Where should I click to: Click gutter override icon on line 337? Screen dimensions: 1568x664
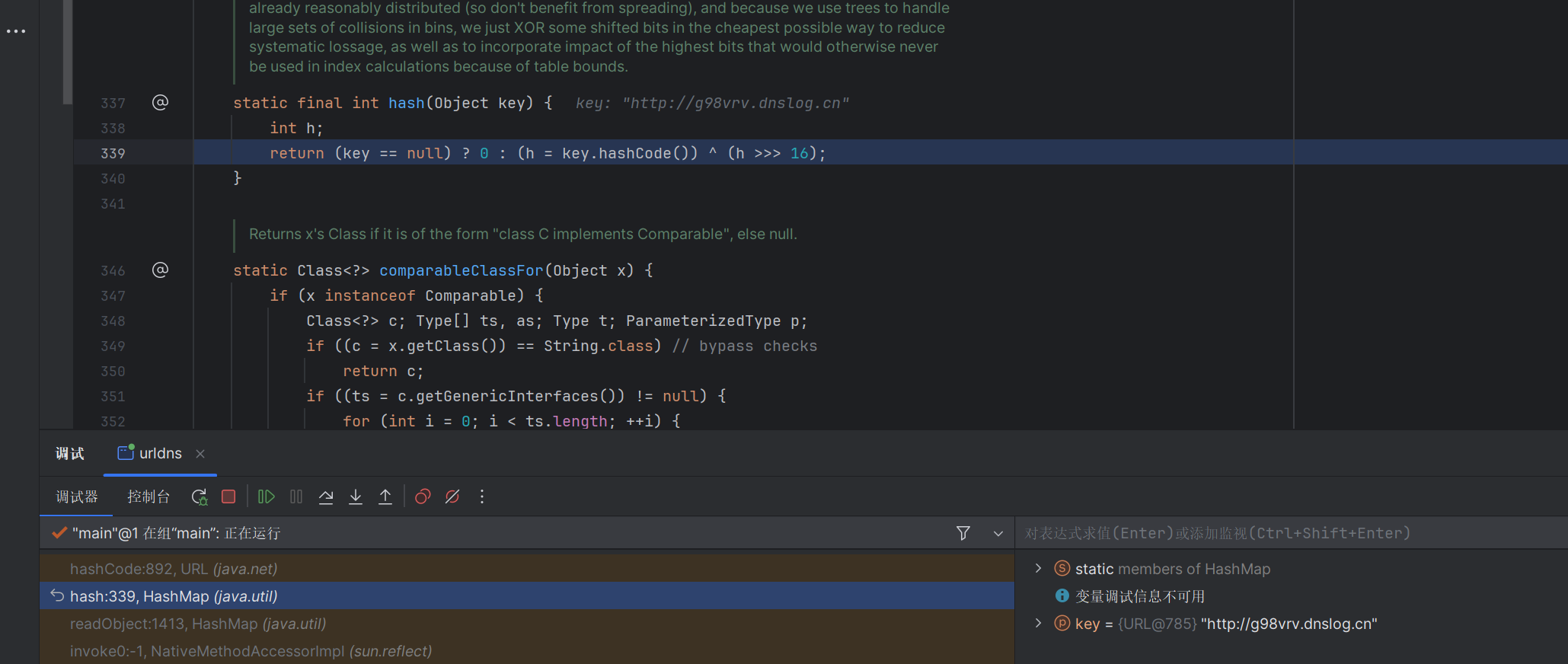pyautogui.click(x=160, y=102)
